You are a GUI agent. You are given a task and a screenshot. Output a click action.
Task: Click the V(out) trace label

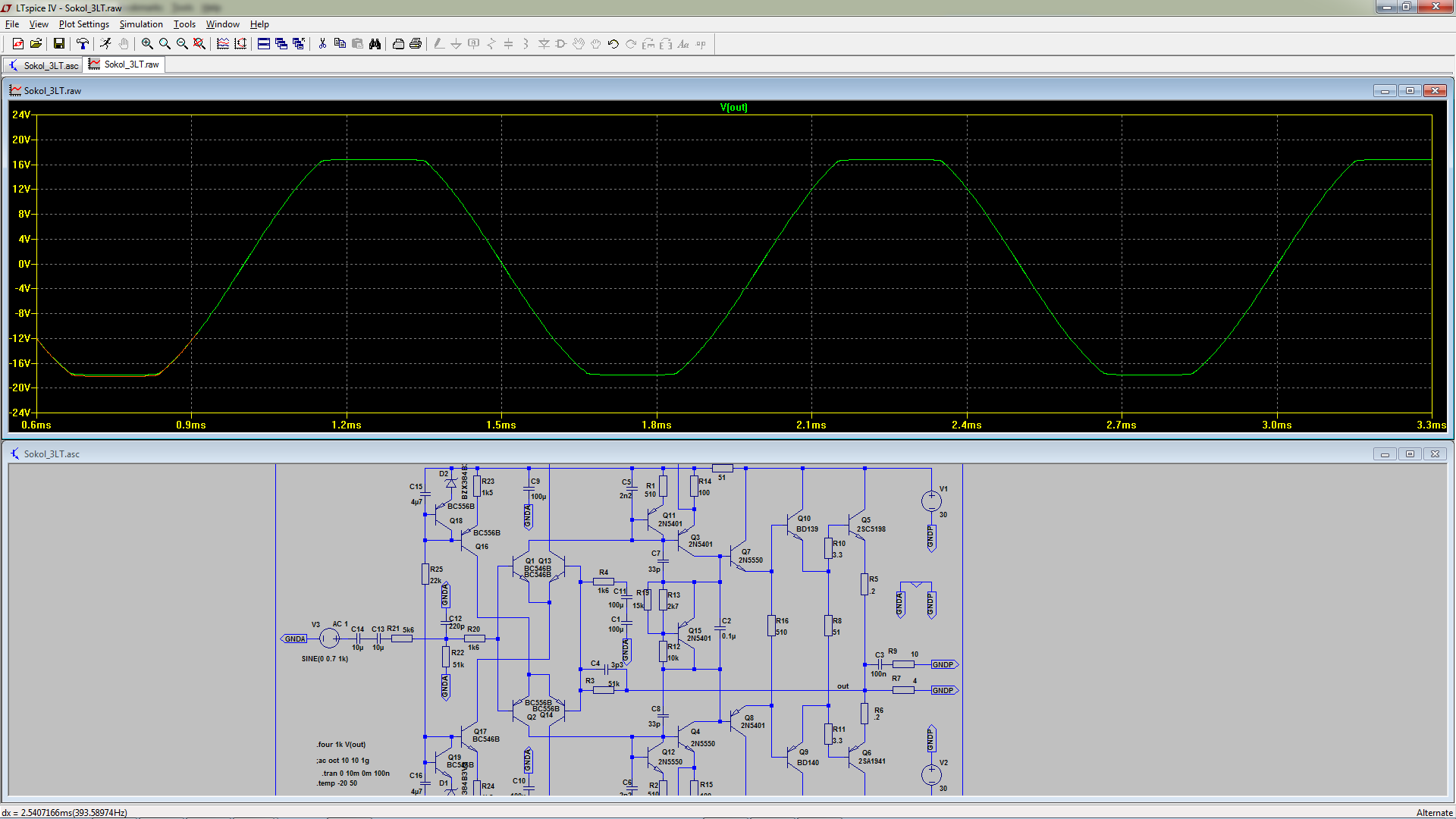(x=733, y=107)
